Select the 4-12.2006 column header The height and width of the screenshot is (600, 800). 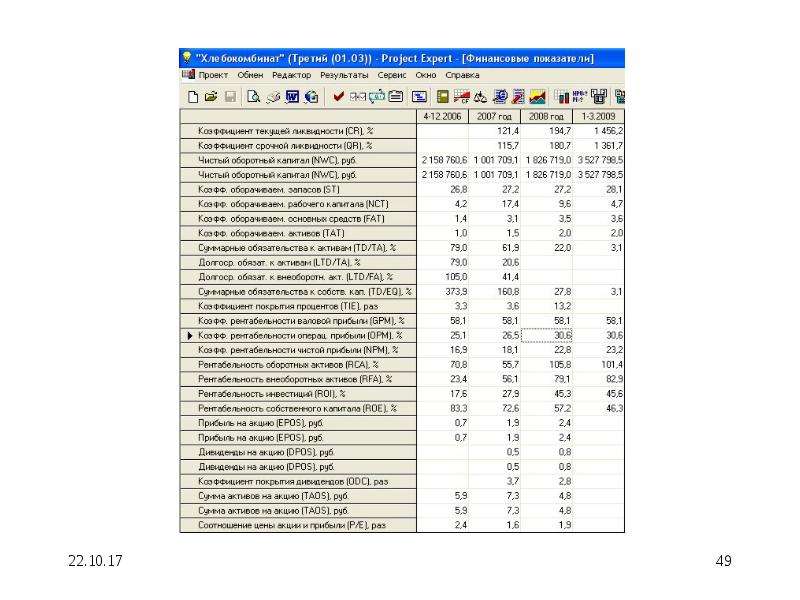point(442,116)
